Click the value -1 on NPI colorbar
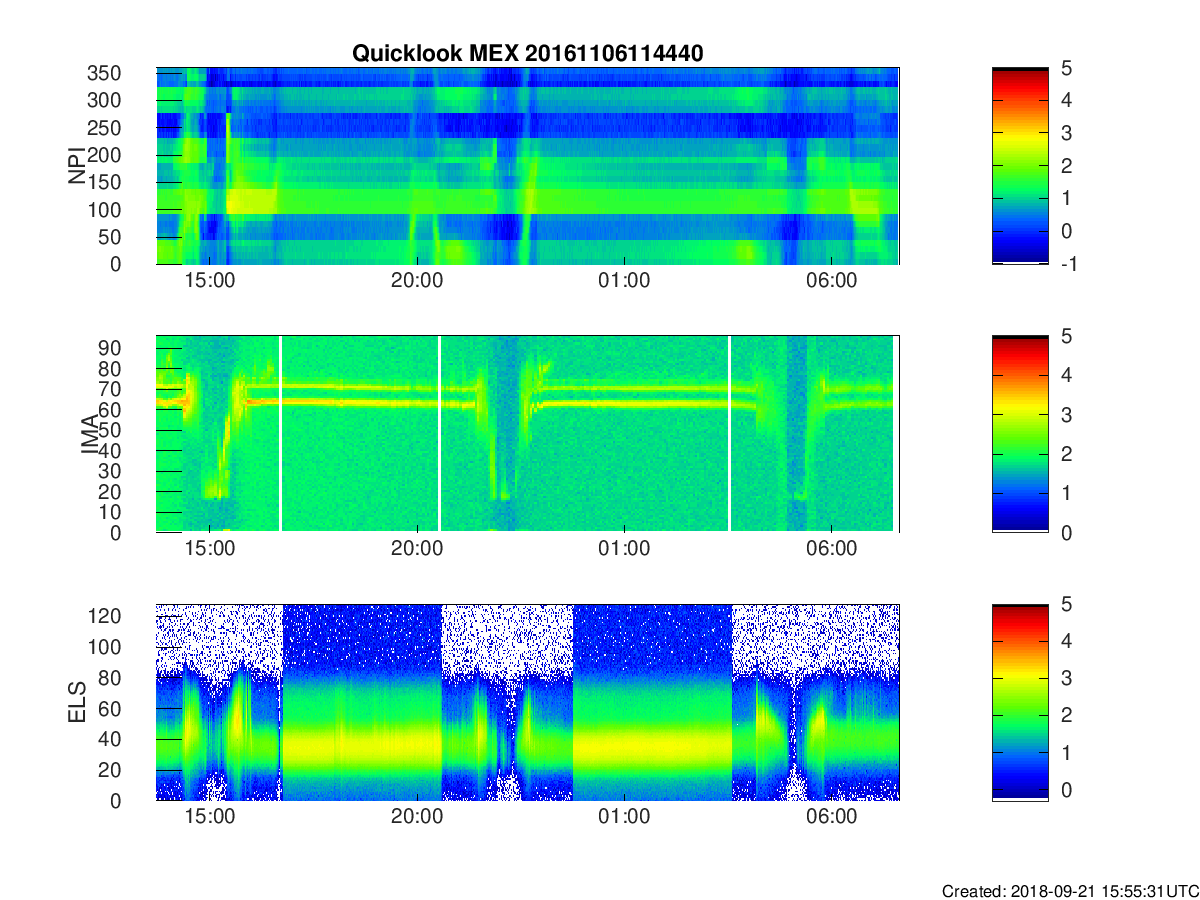Image resolution: width=1200 pixels, height=900 pixels. click(x=1068, y=264)
